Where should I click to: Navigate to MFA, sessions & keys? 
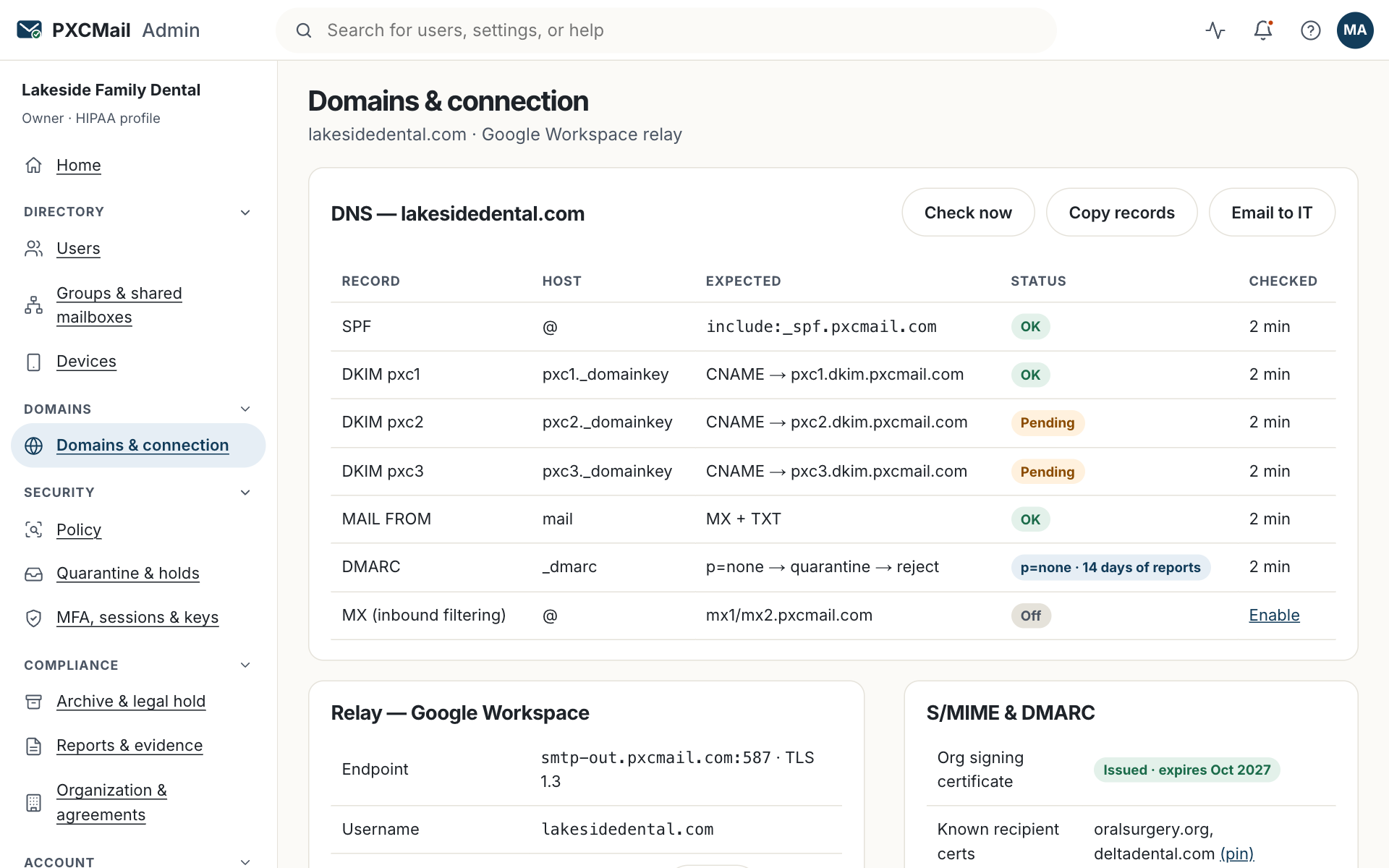tap(137, 618)
